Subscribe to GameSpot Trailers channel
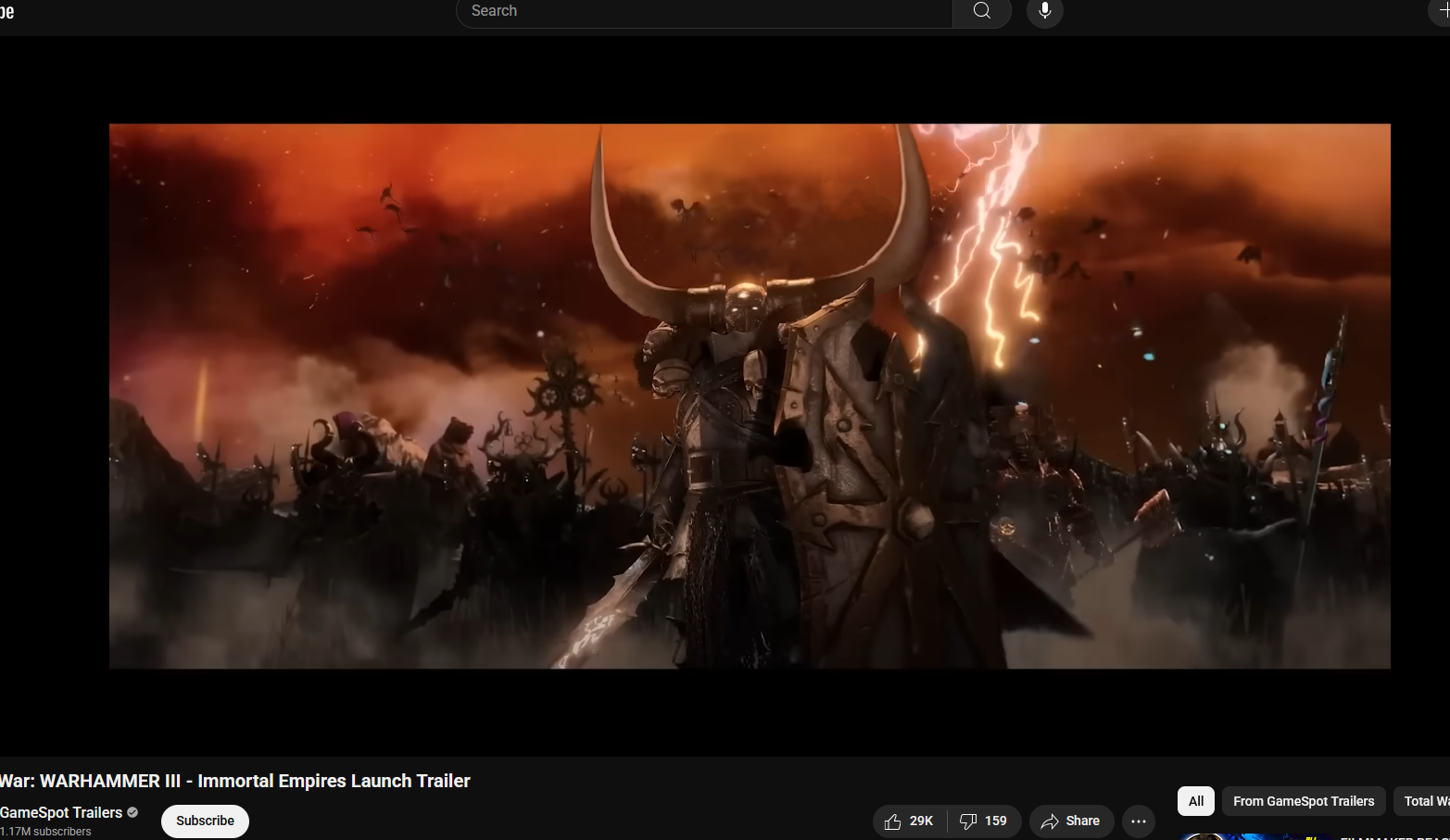The image size is (1450, 840). click(x=205, y=821)
